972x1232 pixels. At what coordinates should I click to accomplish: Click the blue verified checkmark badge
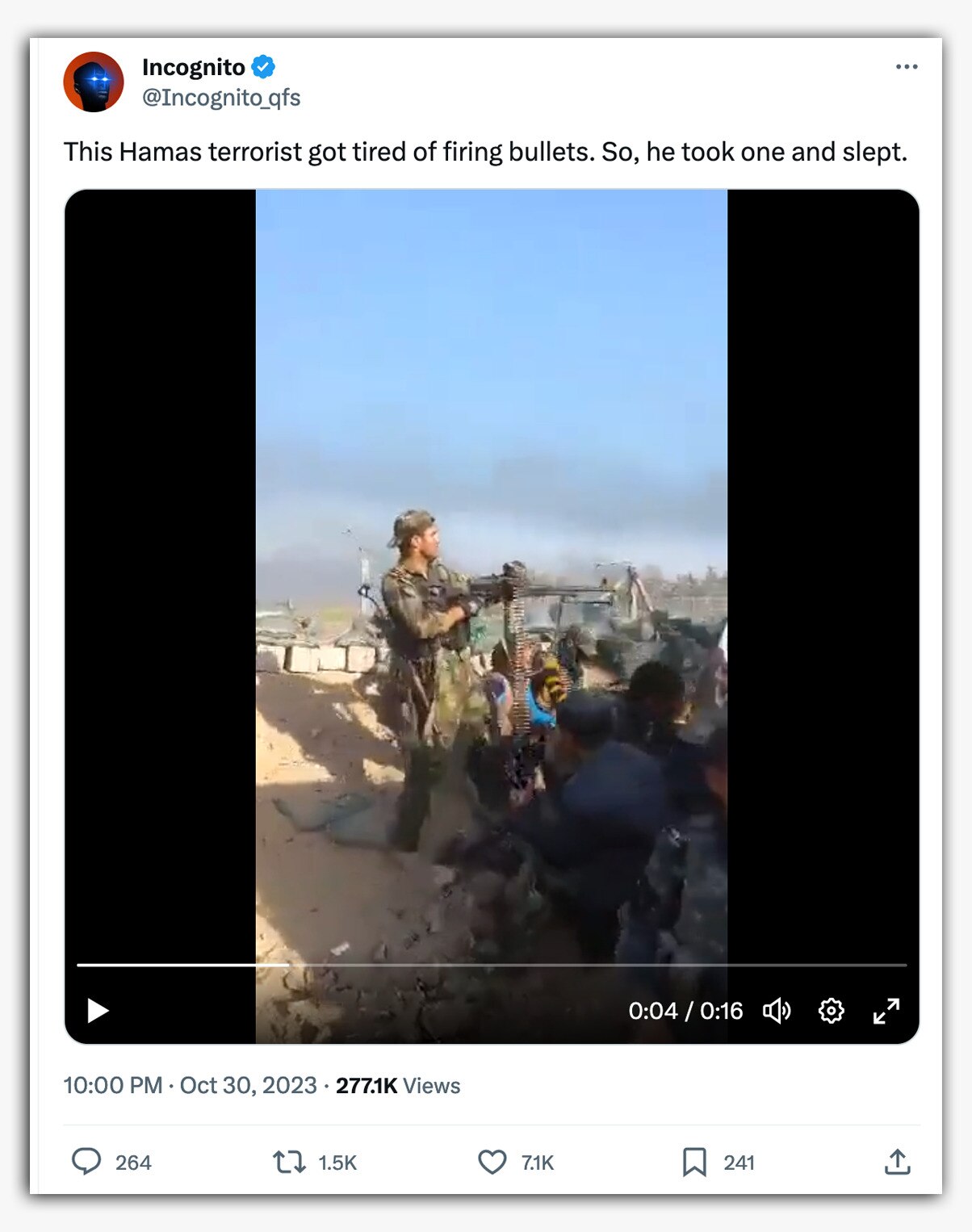tap(263, 67)
